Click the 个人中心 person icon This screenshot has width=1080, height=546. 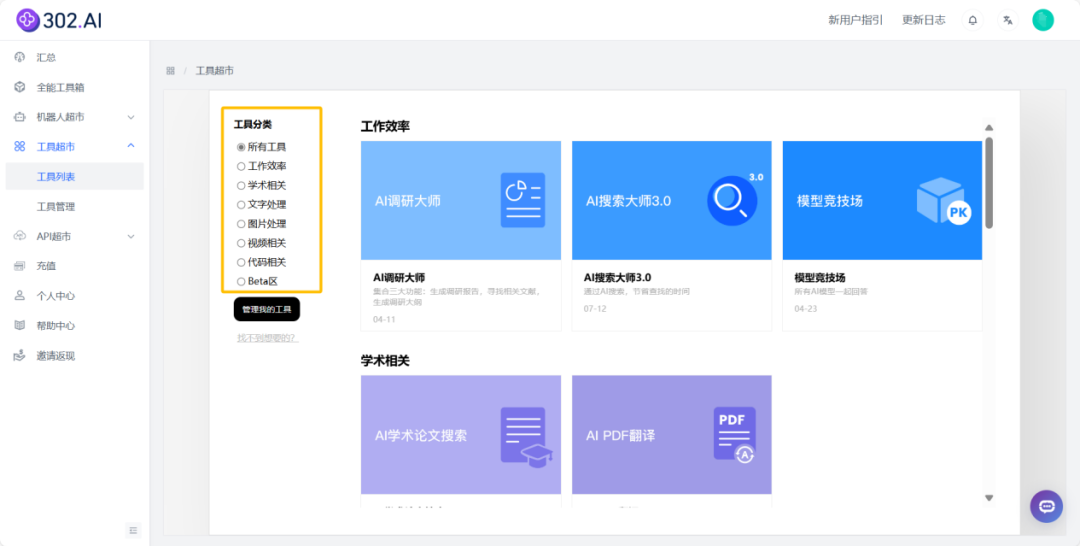pyautogui.click(x=20, y=296)
